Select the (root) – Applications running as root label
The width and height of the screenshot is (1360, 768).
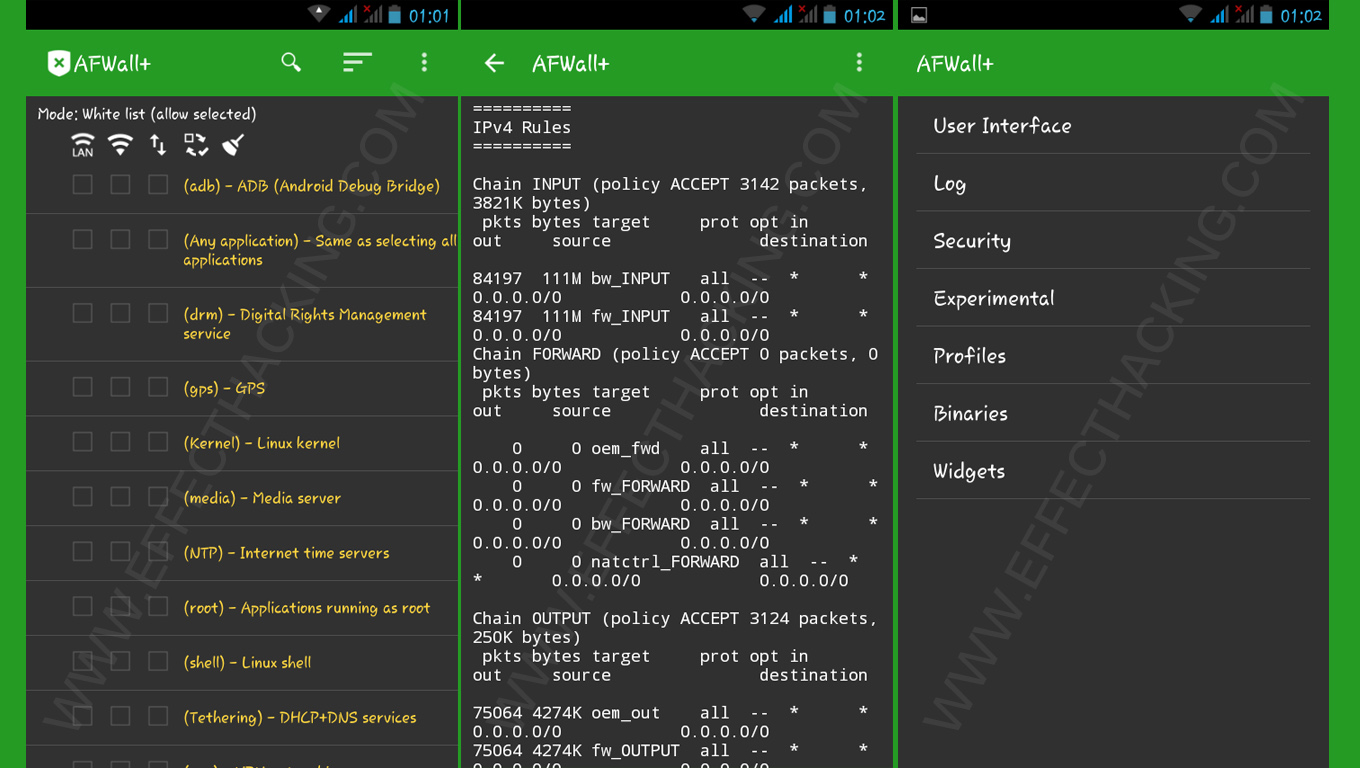tap(306, 608)
